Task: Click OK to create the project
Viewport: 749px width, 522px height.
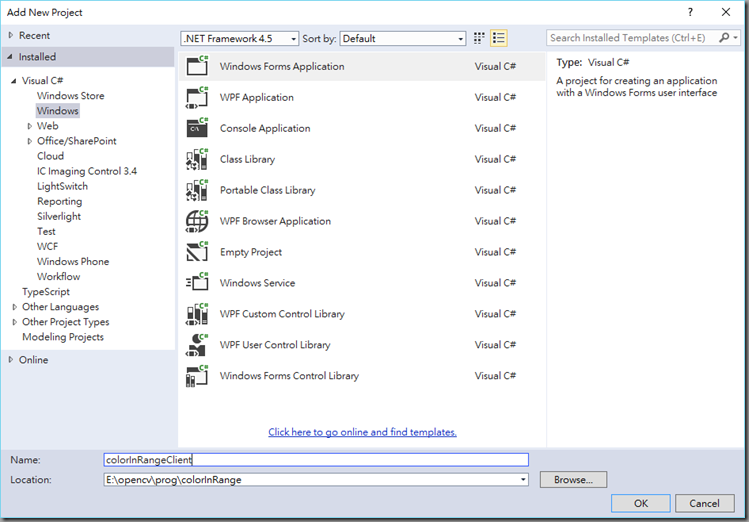Action: [x=641, y=503]
